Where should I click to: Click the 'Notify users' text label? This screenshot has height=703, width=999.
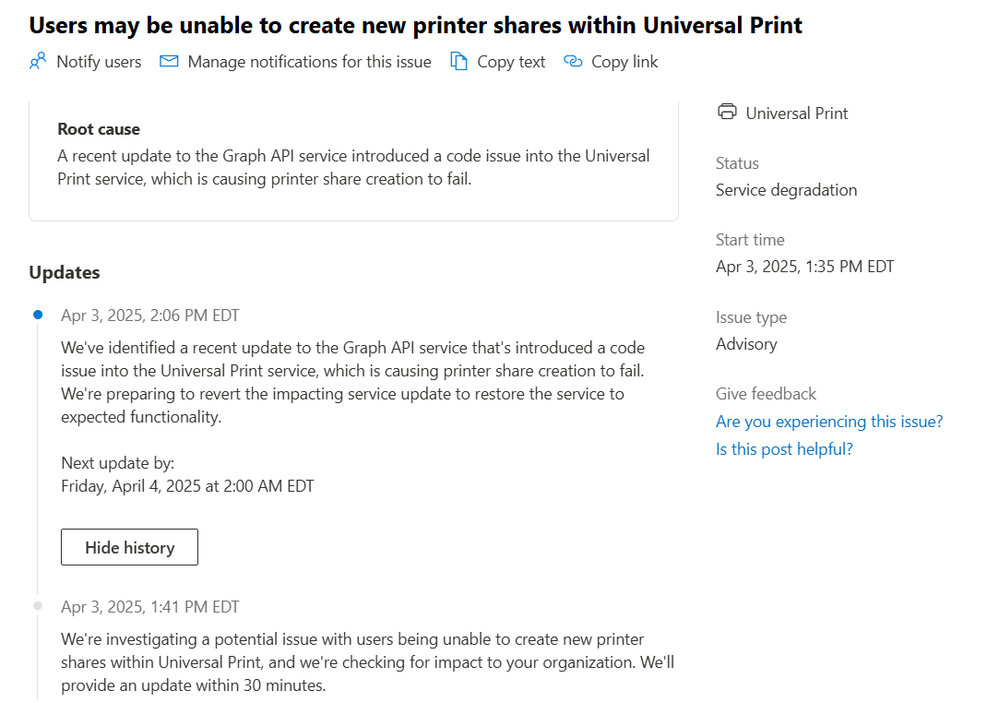click(98, 62)
